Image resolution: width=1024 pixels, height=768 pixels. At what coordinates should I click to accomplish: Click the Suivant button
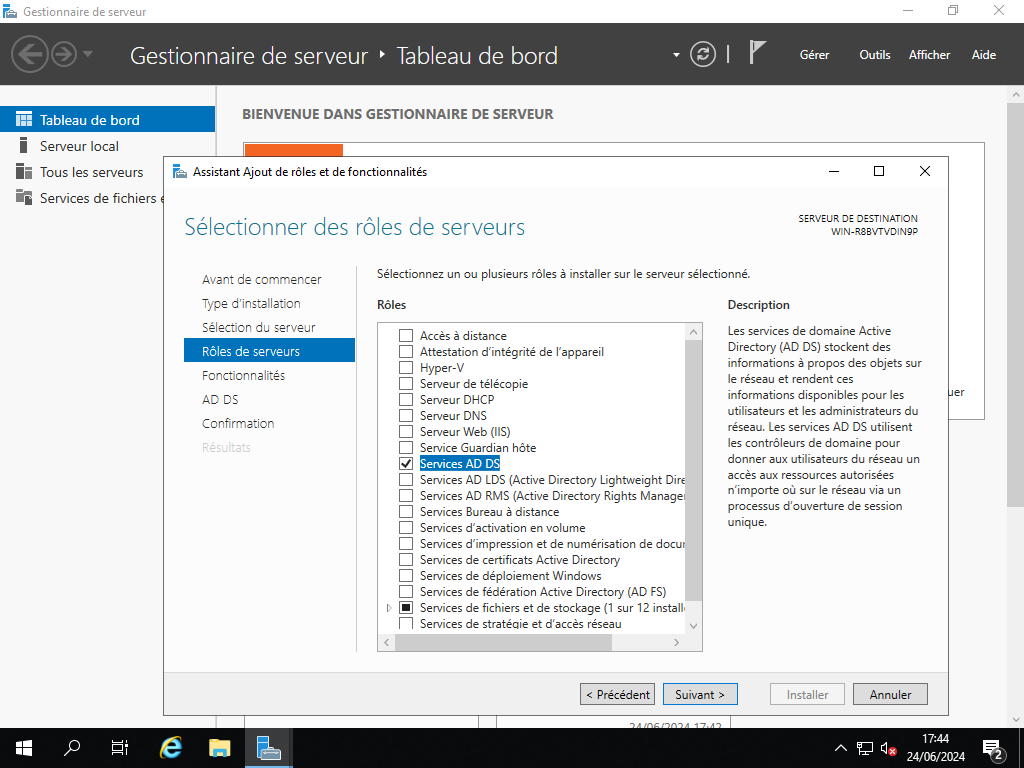(700, 694)
